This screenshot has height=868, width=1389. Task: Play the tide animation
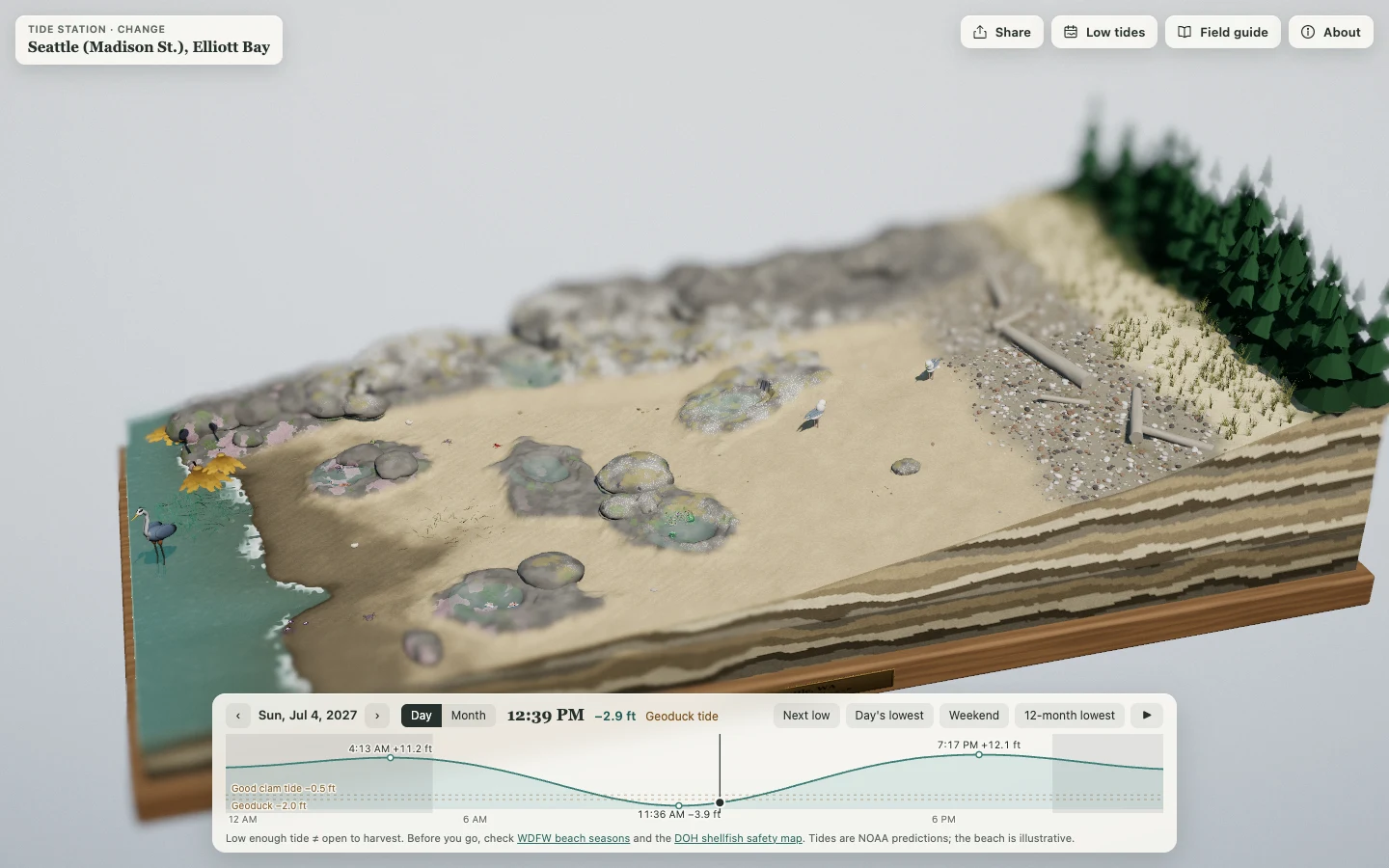pyautogui.click(x=1147, y=716)
